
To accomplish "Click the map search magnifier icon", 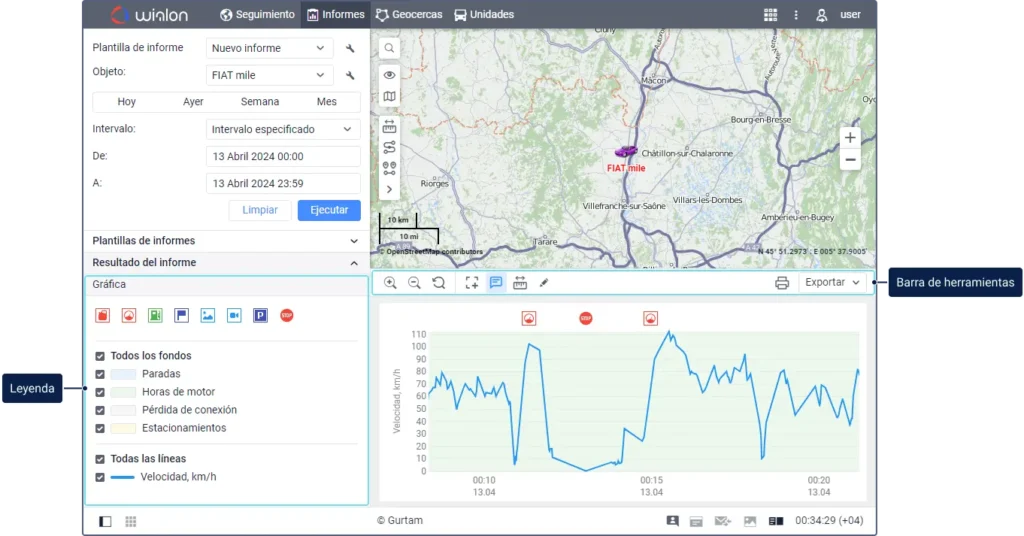I will click(x=389, y=48).
